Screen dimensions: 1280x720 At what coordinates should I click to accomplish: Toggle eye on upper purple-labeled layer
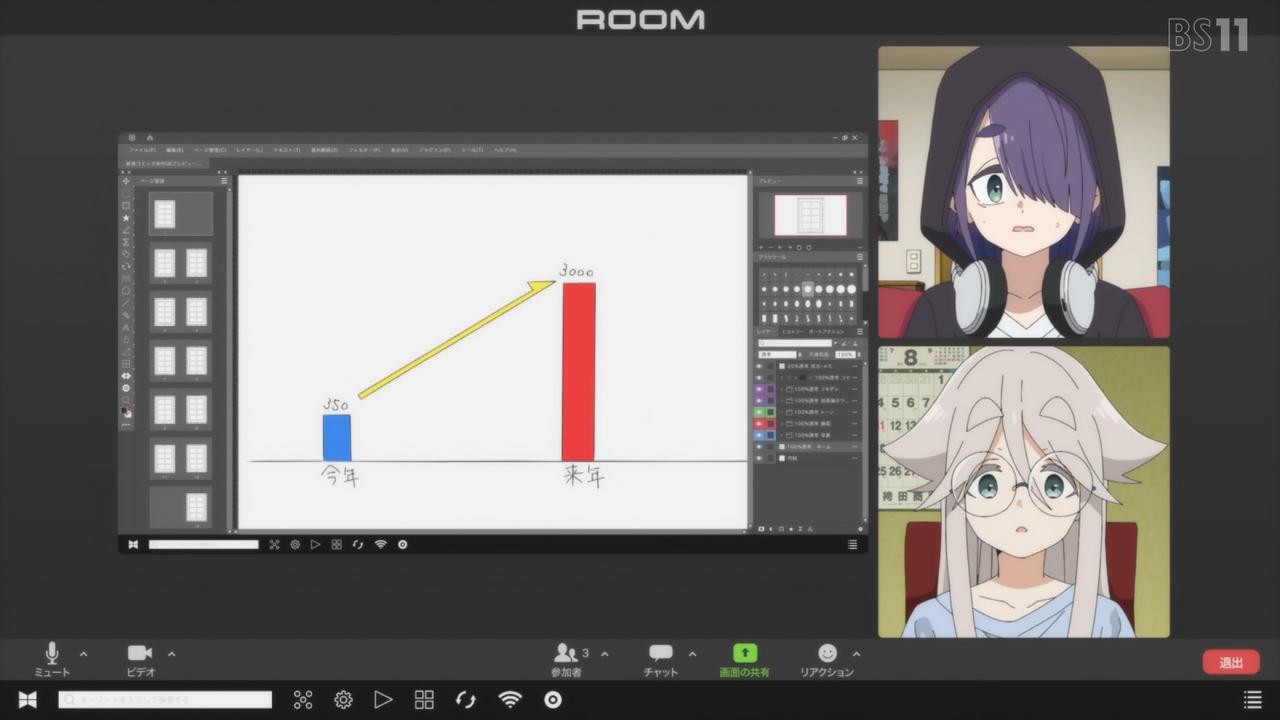(759, 389)
